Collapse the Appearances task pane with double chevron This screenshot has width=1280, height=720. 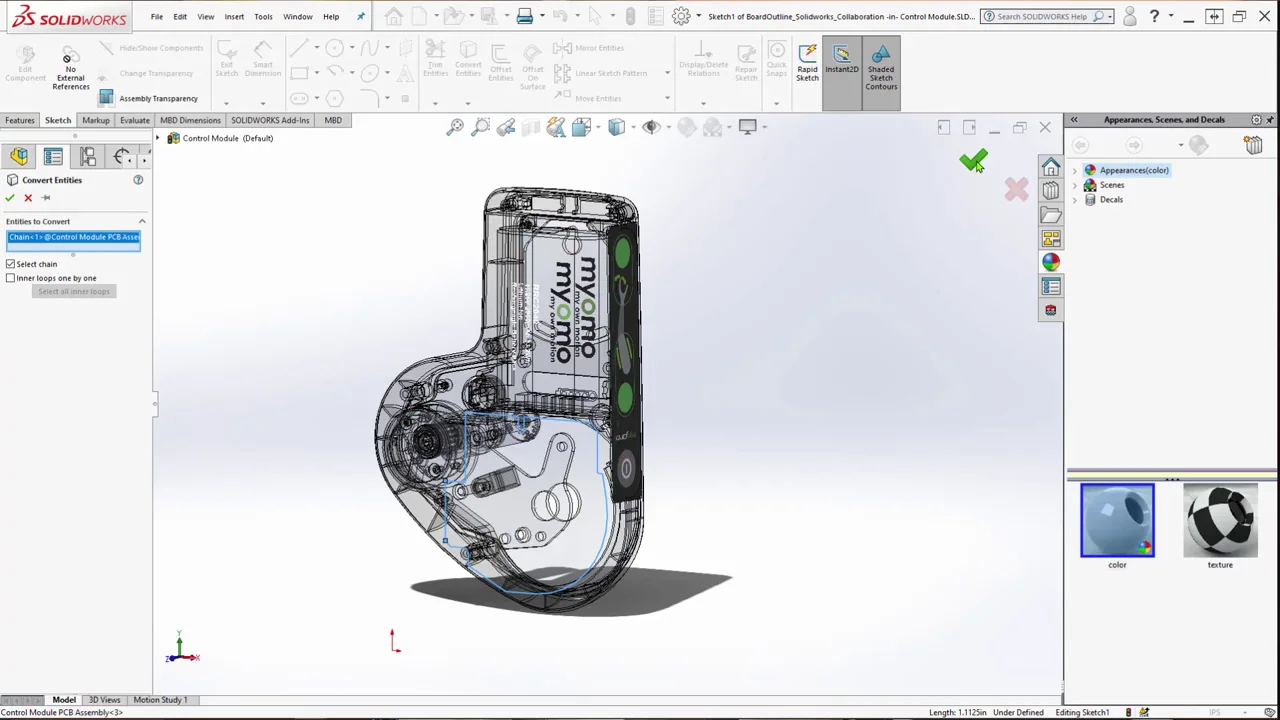click(x=1074, y=120)
